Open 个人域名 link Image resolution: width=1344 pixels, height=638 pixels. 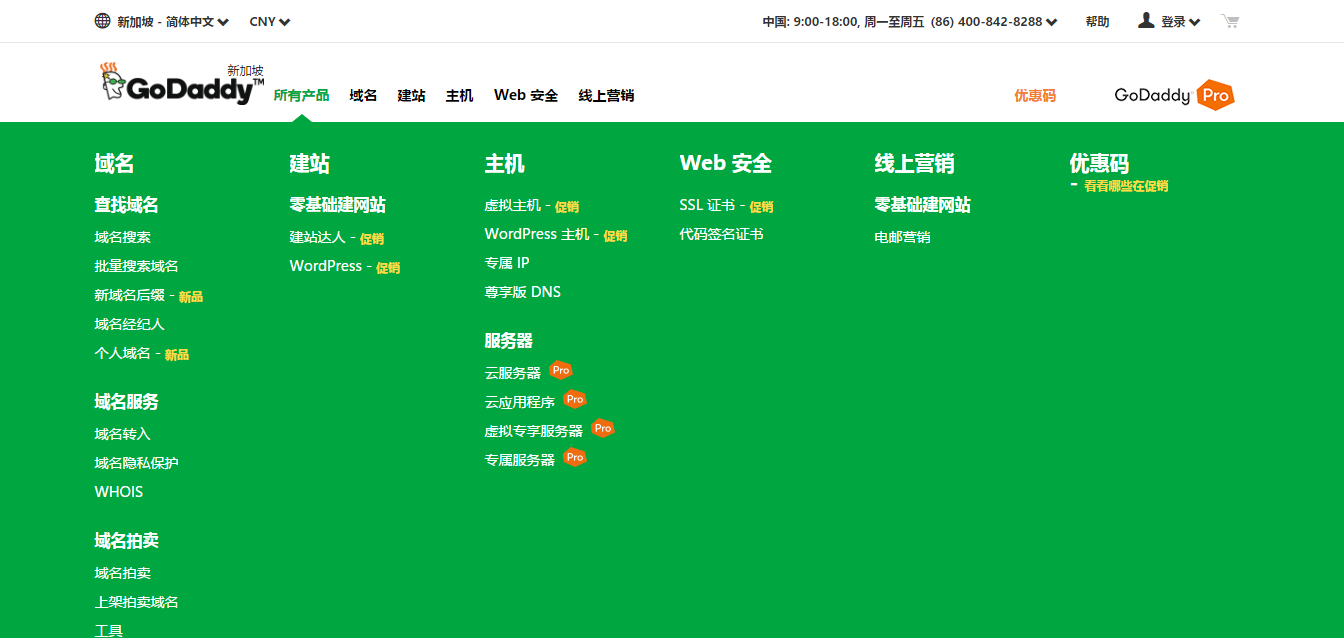[123, 354]
